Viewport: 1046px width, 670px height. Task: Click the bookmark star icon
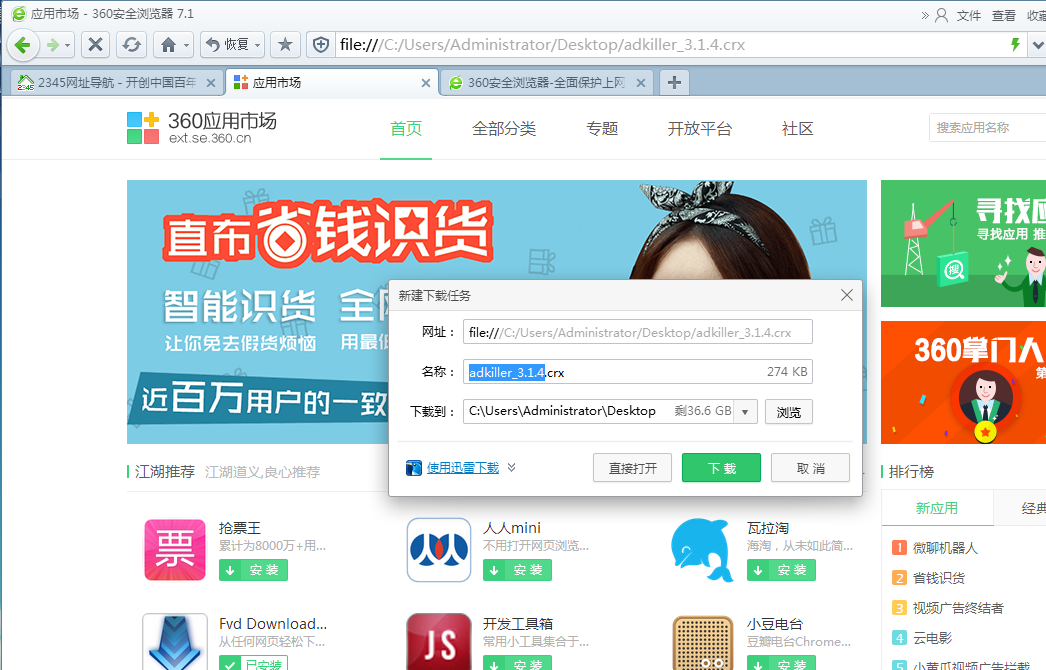285,45
